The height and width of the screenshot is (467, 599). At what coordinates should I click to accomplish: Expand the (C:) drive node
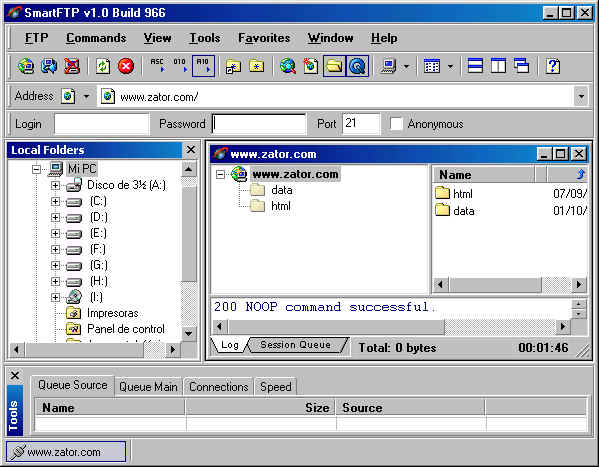(x=55, y=201)
